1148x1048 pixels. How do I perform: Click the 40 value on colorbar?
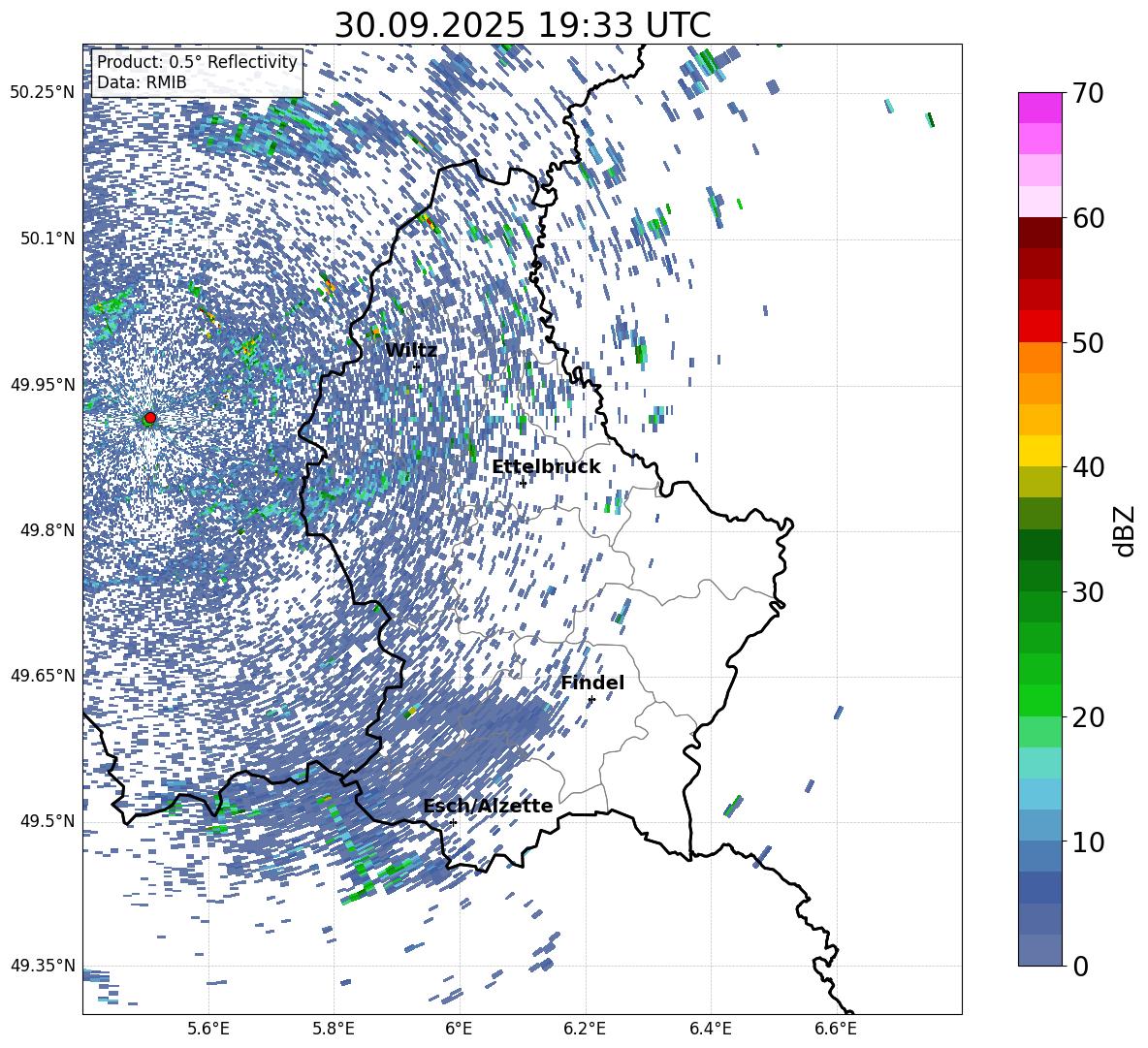click(x=1088, y=467)
